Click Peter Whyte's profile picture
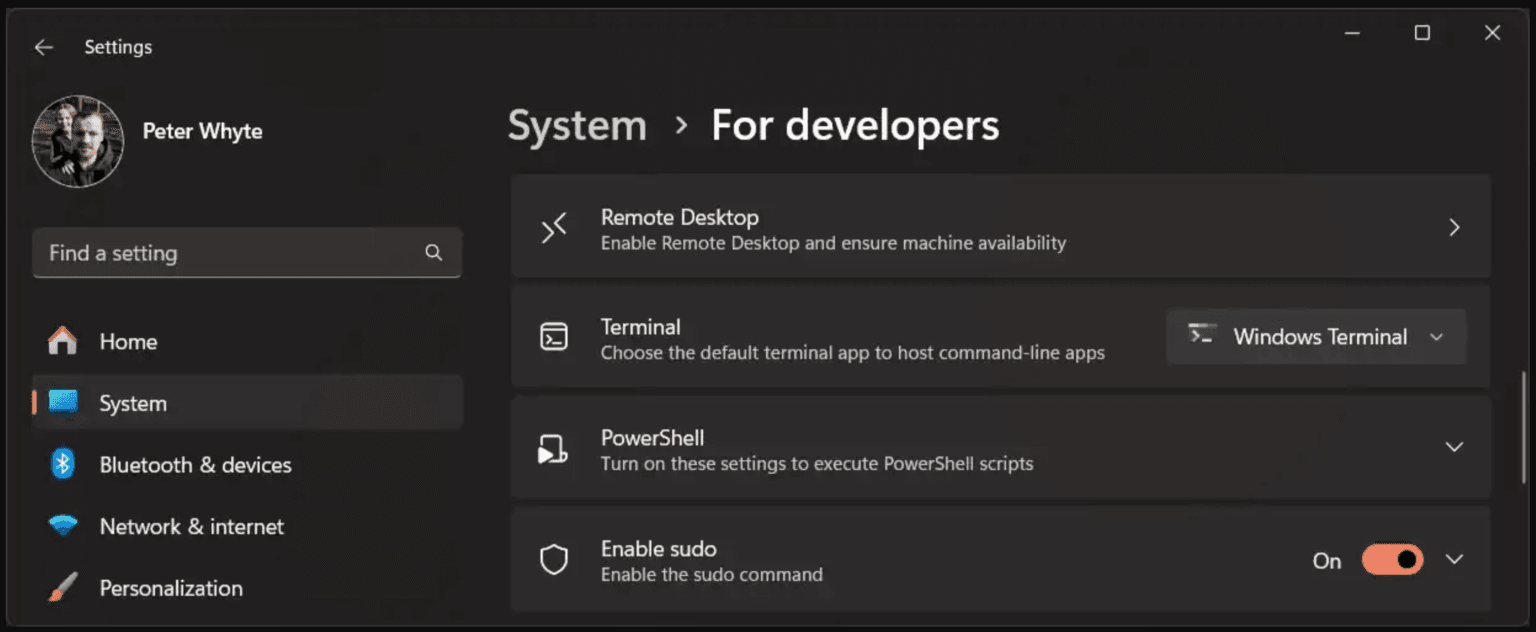 point(78,141)
